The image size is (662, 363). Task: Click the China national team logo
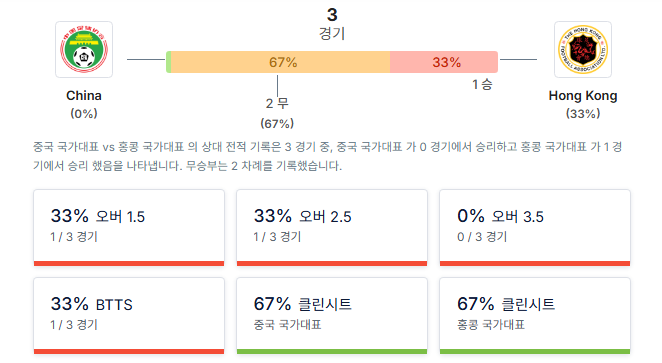point(84,50)
